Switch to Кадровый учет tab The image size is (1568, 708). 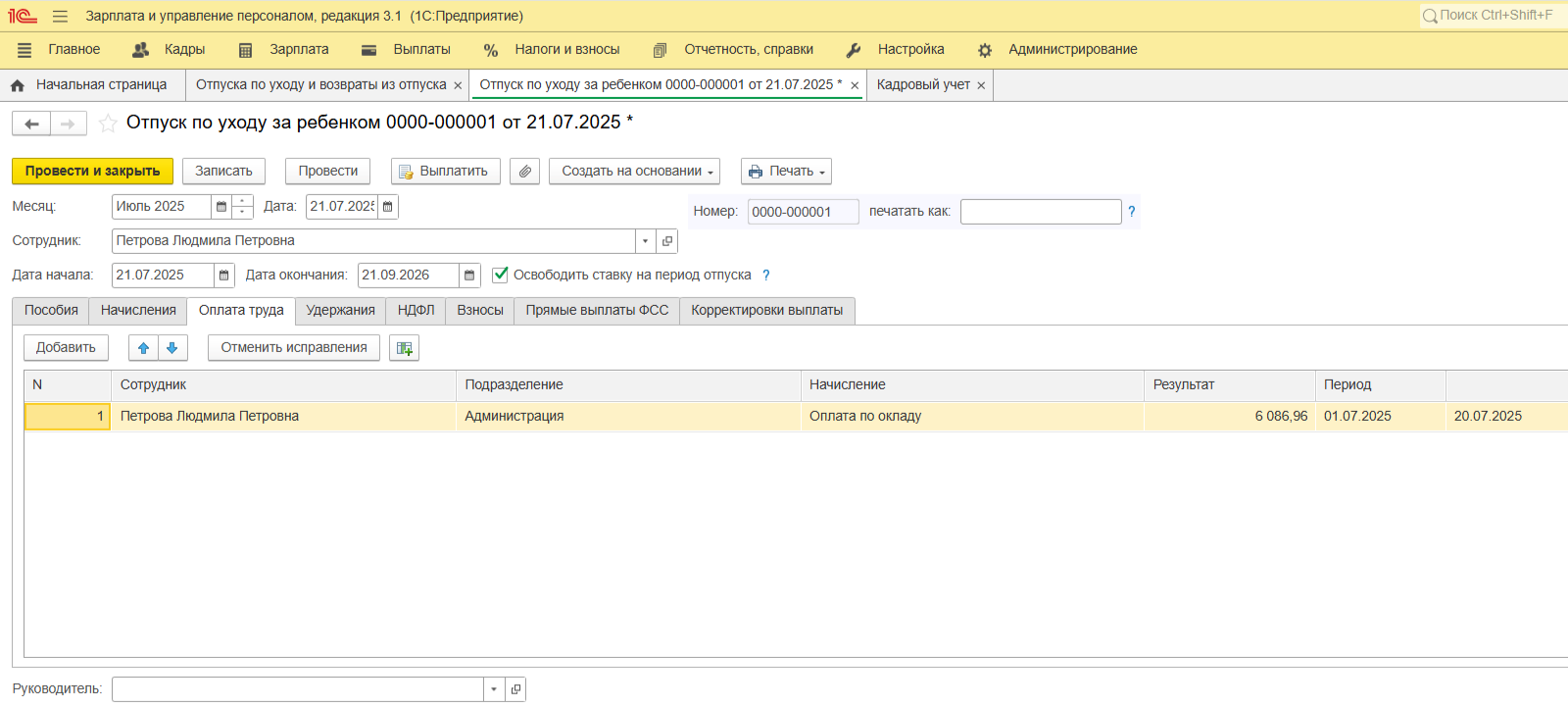click(923, 85)
